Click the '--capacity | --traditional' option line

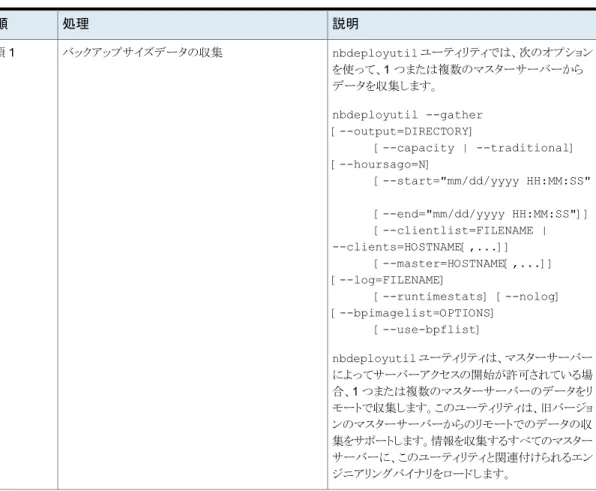click(473, 148)
